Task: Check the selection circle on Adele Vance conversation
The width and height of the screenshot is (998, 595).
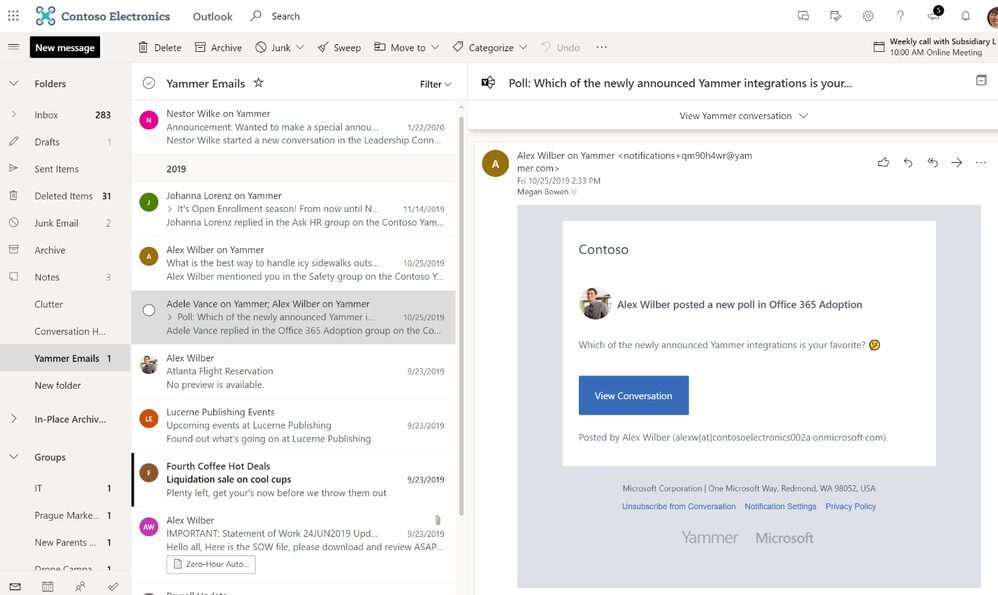Action: 149,311
